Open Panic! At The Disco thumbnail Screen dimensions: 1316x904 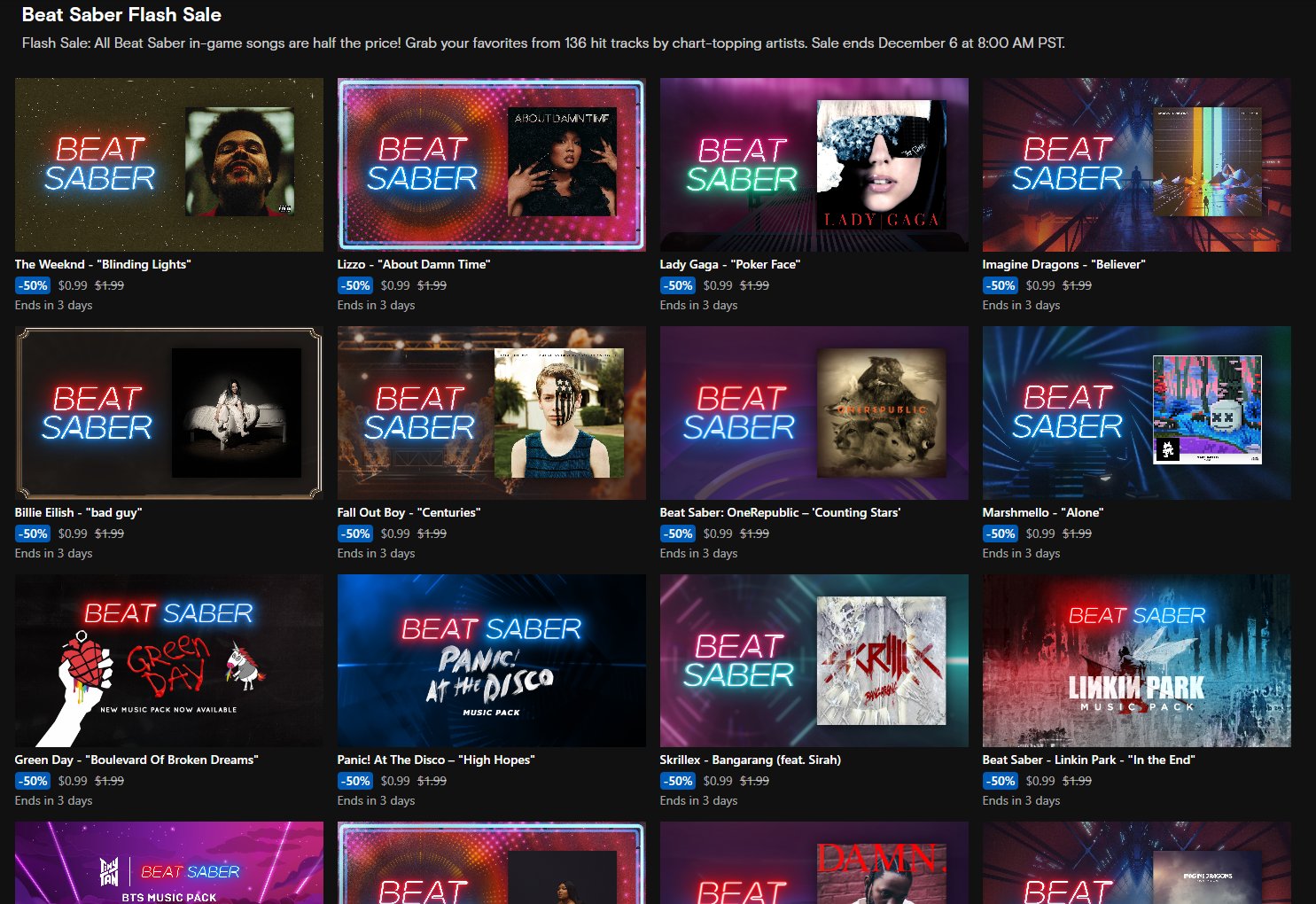492,660
